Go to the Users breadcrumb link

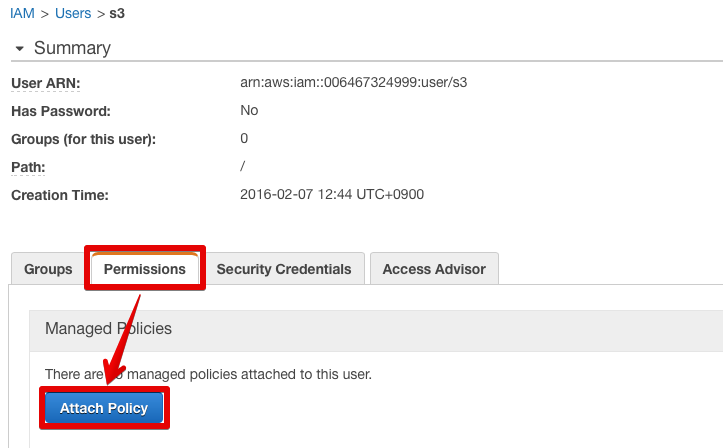point(73,13)
